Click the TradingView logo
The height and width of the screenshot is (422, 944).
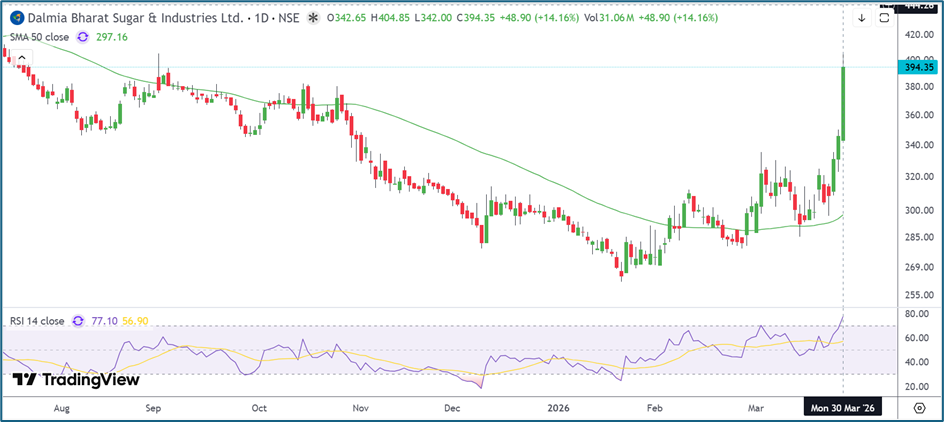coord(76,380)
